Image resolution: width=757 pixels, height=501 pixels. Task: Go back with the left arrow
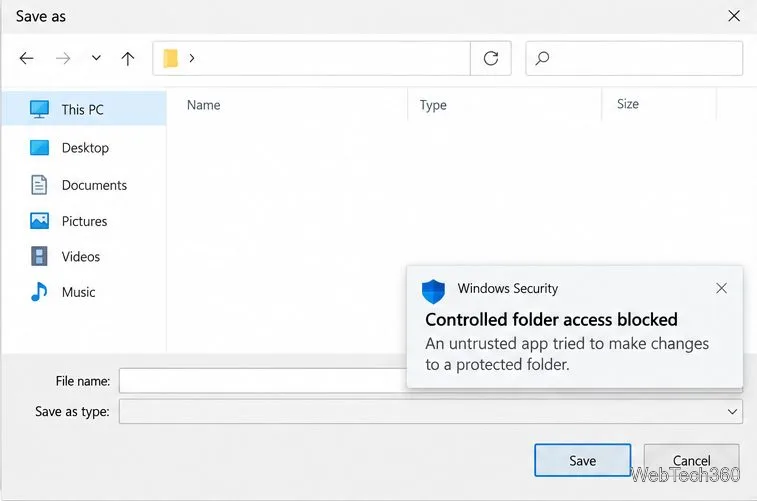(27, 58)
